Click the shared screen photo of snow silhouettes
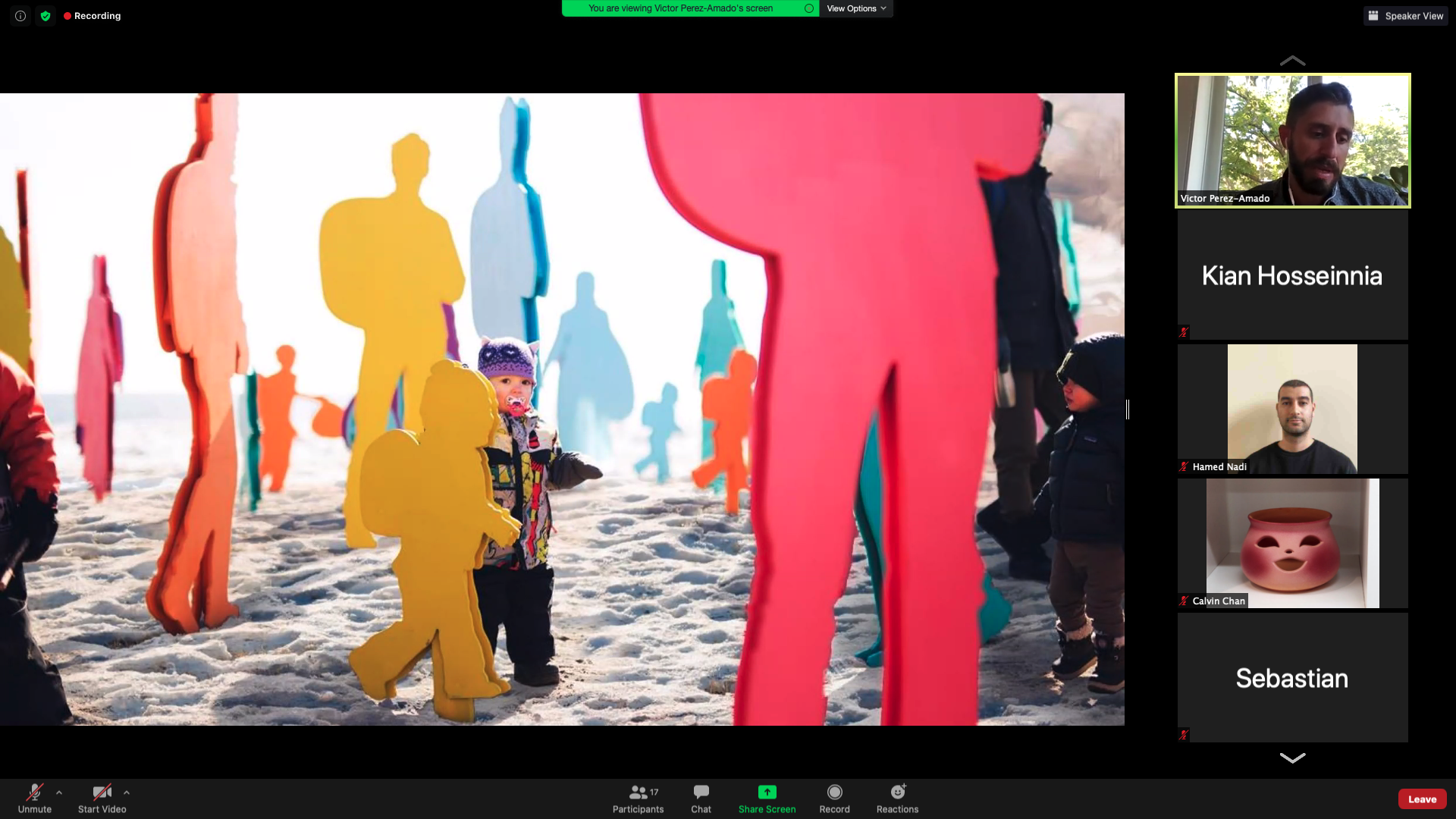 (x=562, y=409)
